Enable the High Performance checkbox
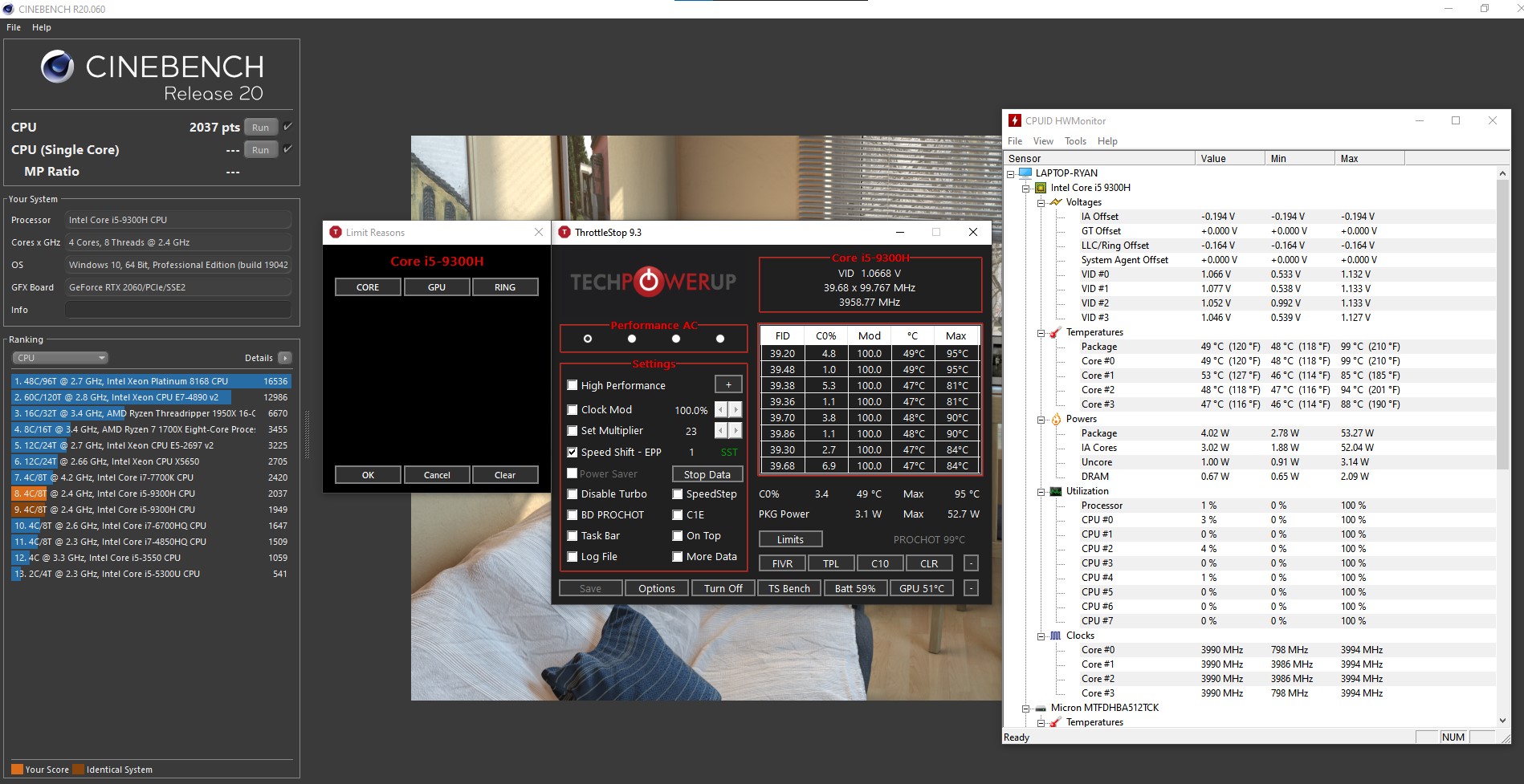 click(x=573, y=385)
